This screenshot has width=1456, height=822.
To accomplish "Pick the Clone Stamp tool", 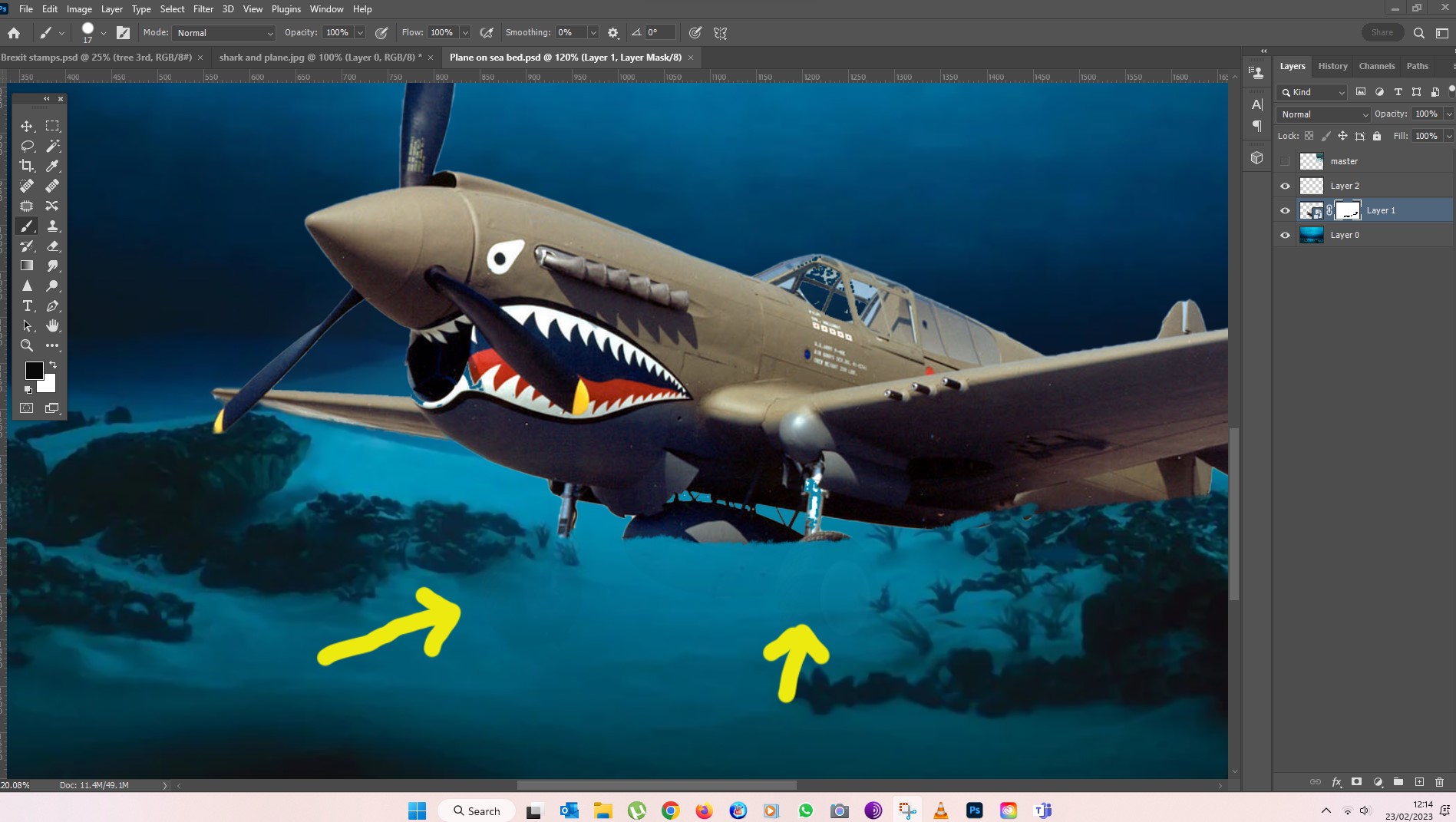I will coord(53,226).
